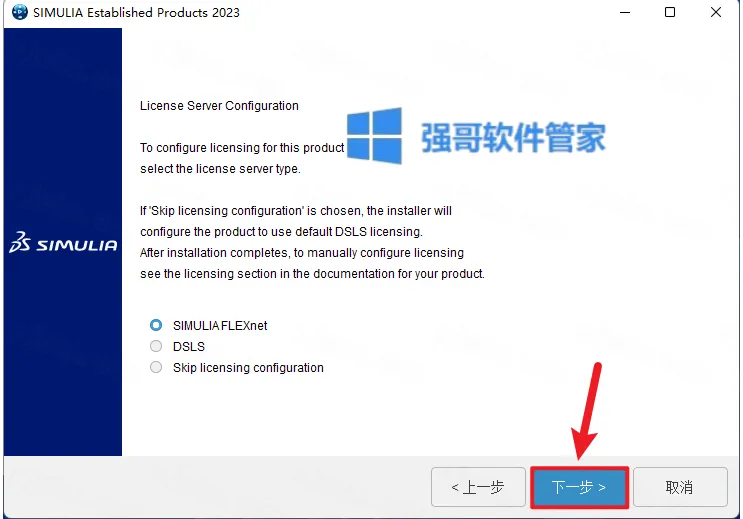Viewport: 743px width, 519px height.
Task: Click the License Server Configuration heading
Action: tap(219, 106)
